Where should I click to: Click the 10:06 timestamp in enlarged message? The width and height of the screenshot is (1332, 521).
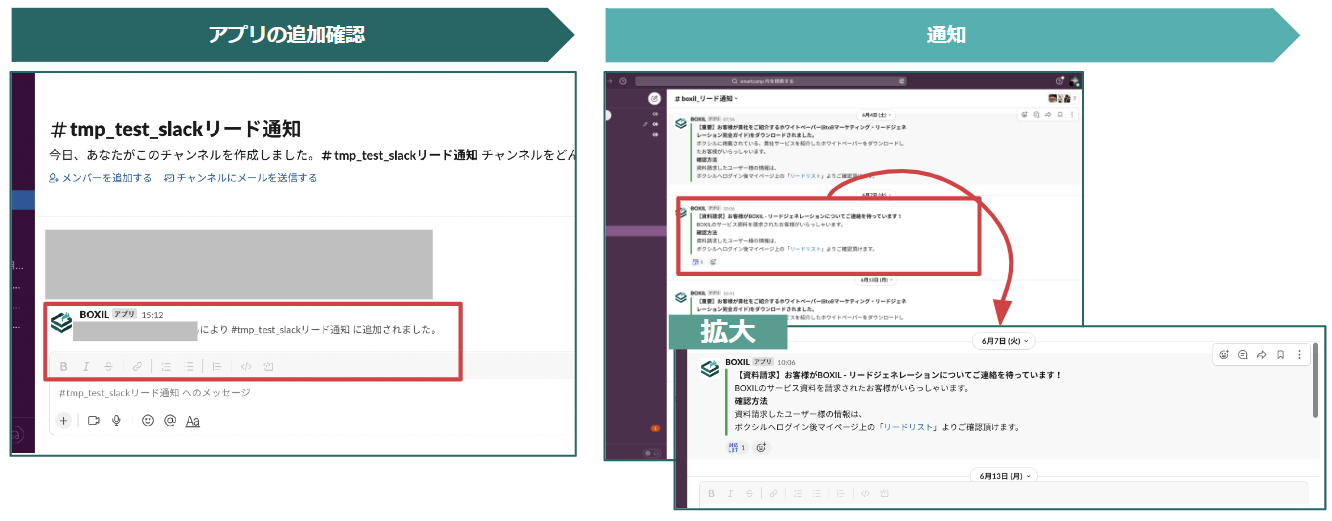pos(786,362)
